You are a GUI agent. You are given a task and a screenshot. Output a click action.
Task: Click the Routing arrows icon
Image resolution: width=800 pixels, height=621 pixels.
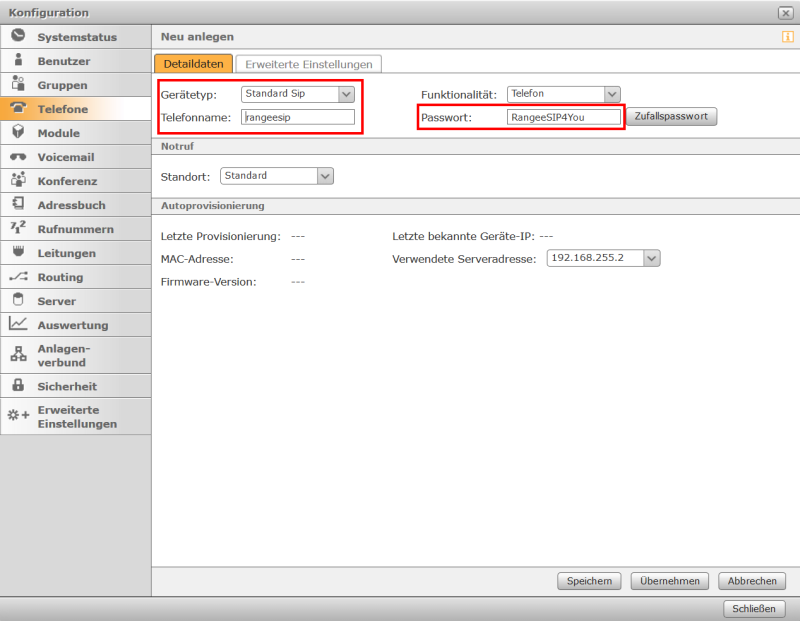18,277
